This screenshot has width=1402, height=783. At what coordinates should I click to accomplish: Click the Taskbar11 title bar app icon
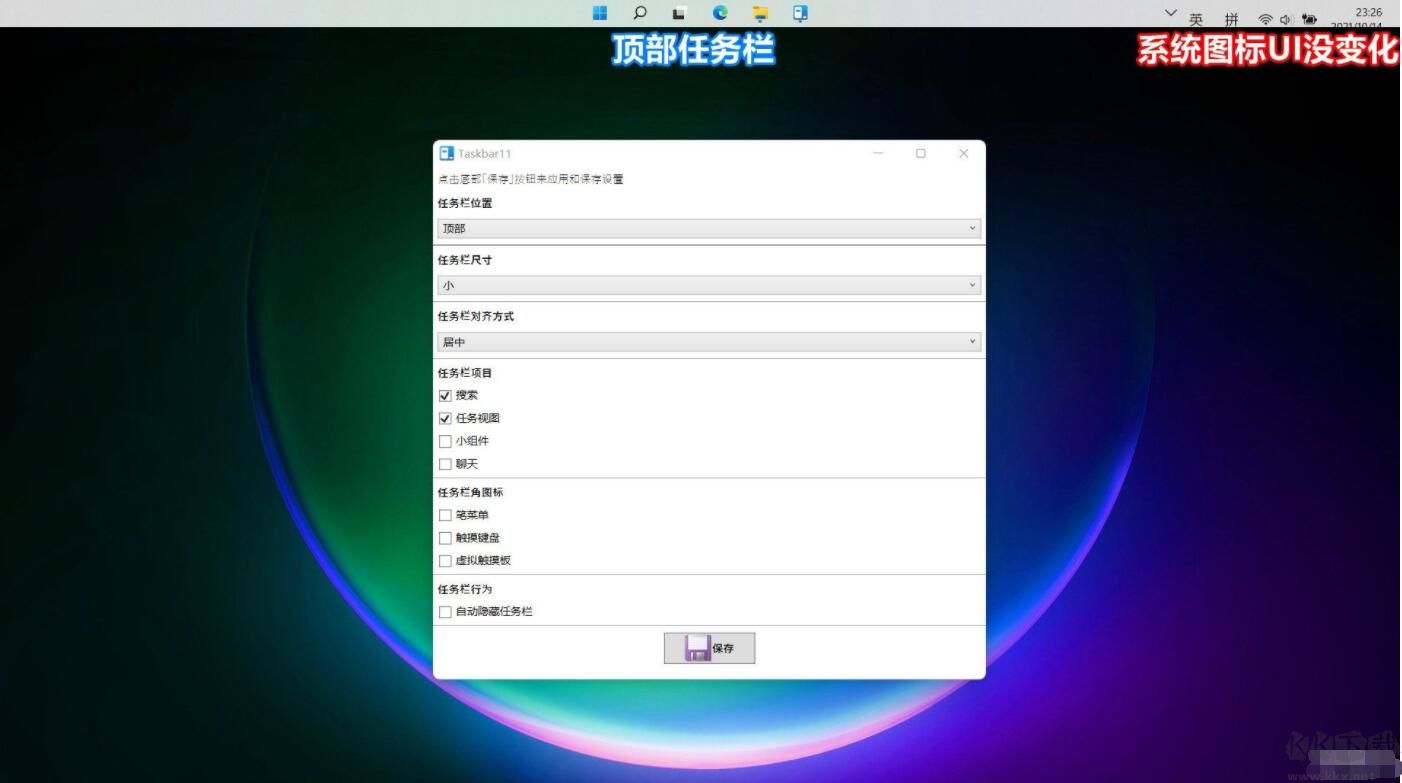click(x=447, y=153)
